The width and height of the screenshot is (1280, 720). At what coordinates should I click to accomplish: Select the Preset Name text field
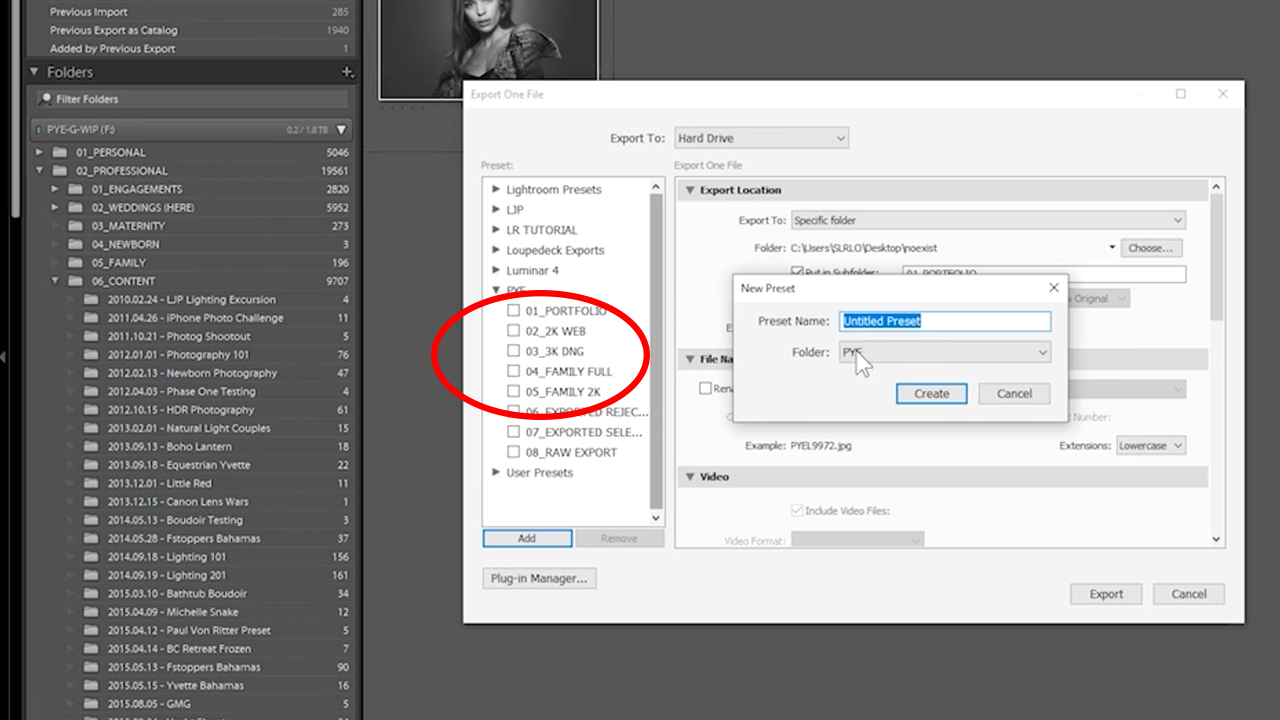(x=944, y=321)
